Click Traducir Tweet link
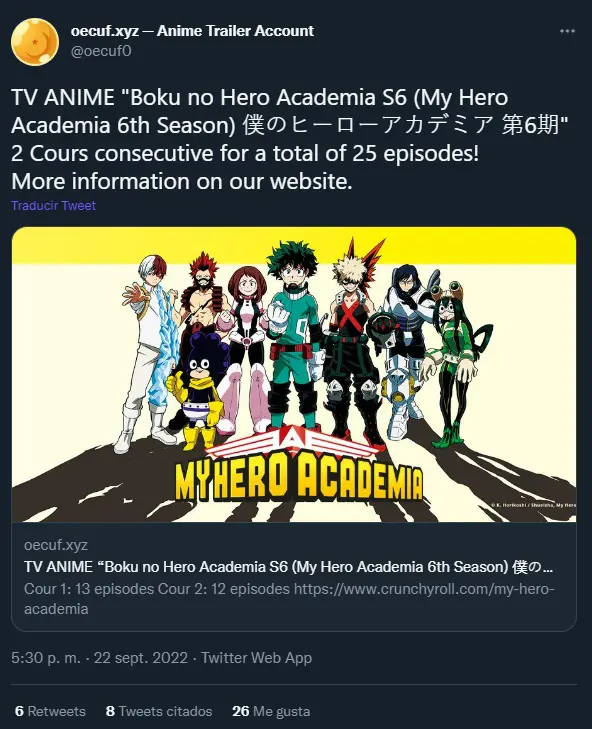 pyautogui.click(x=53, y=205)
